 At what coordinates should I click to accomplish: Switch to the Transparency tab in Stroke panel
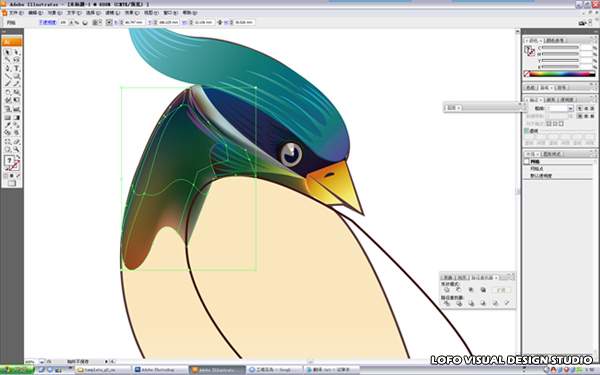pos(567,99)
